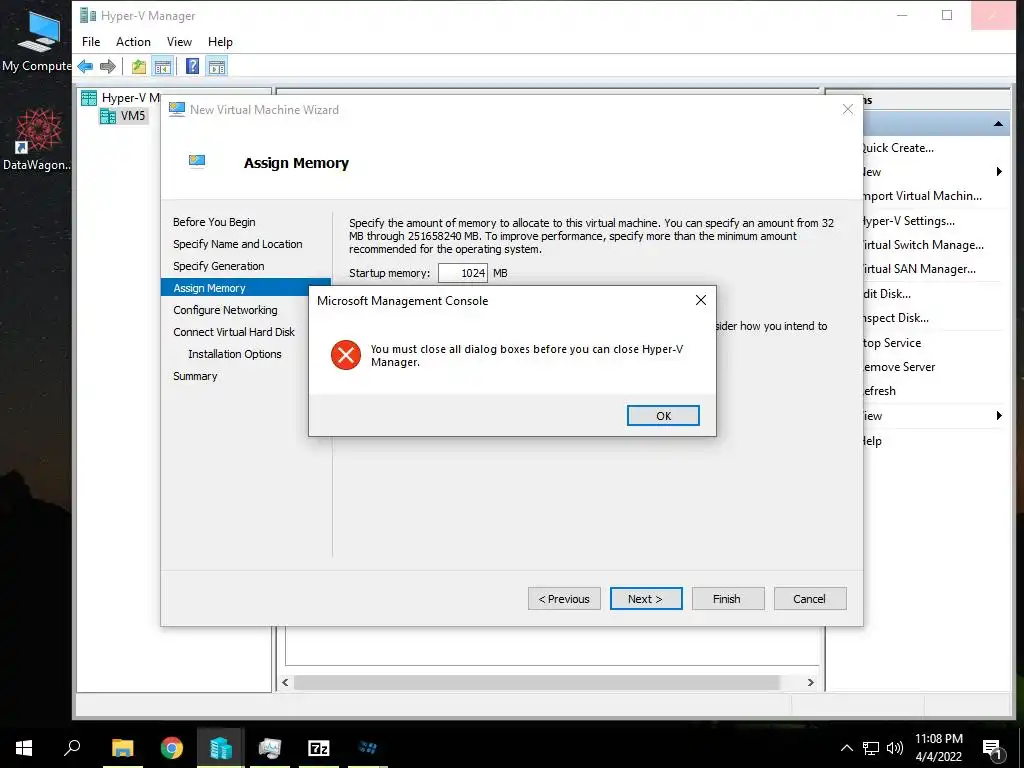Select the Summary wizard step
The width and height of the screenshot is (1024, 768).
[195, 376]
